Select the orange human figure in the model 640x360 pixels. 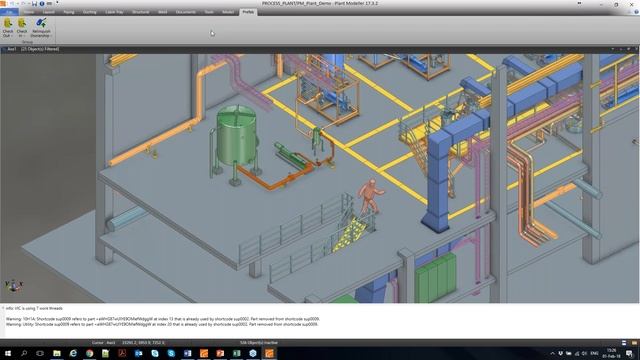pyautogui.click(x=370, y=196)
